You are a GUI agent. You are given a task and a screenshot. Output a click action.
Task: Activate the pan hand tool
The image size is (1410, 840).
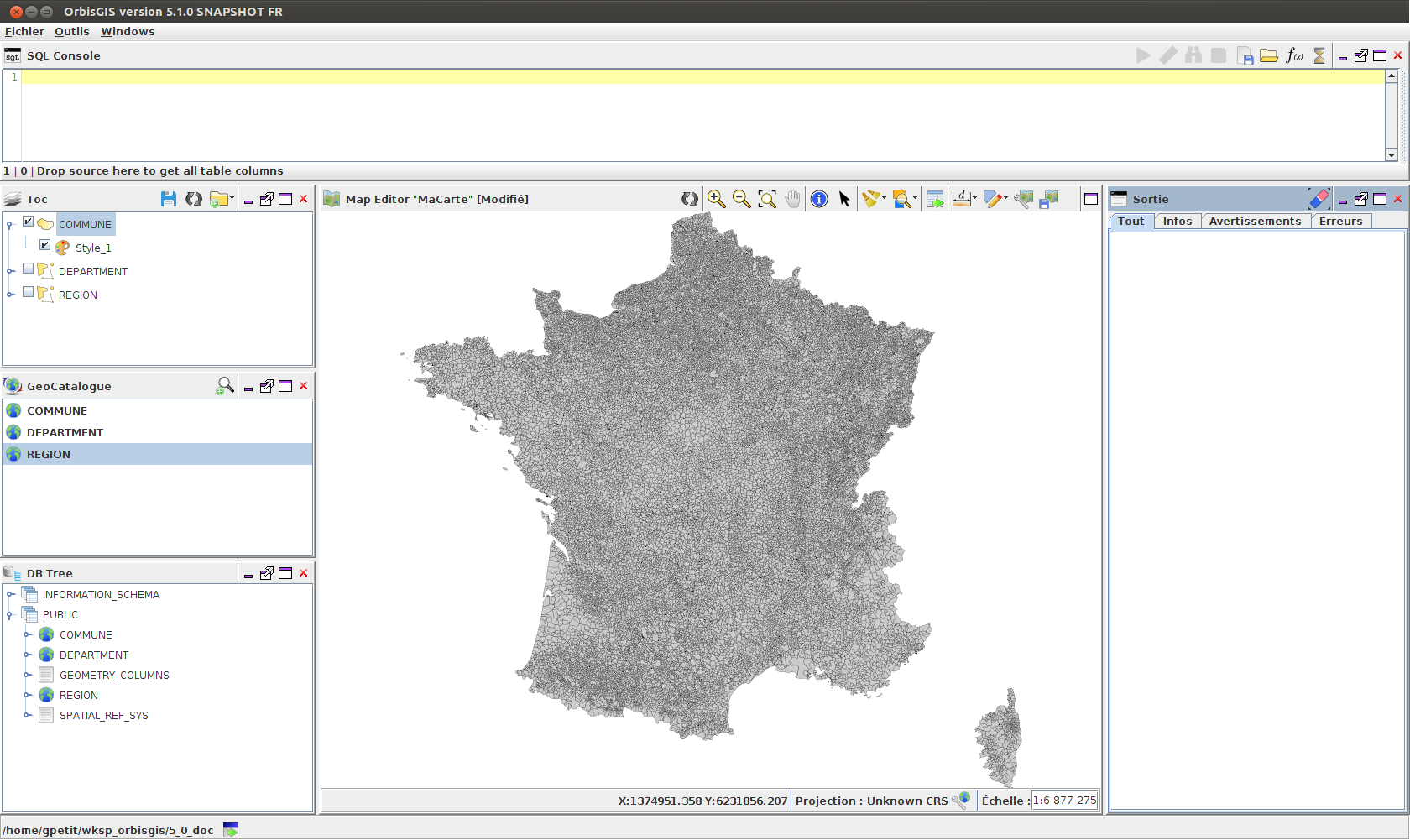tap(792, 199)
